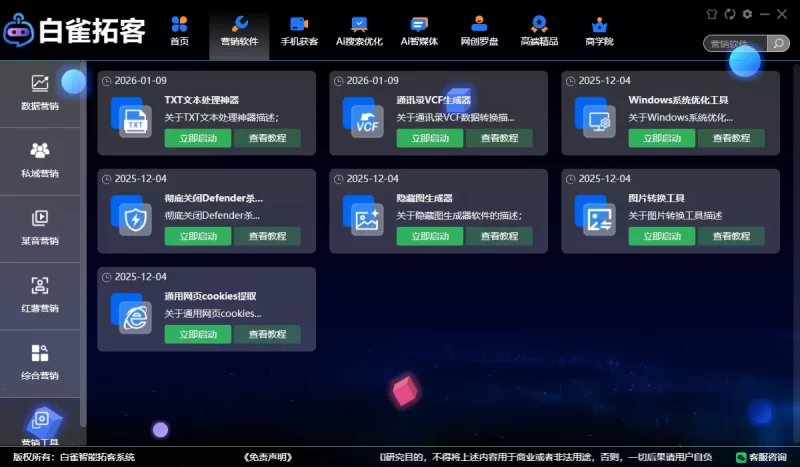Select 红薯营销 in sidebar
This screenshot has height=467, width=800.
tap(40, 296)
